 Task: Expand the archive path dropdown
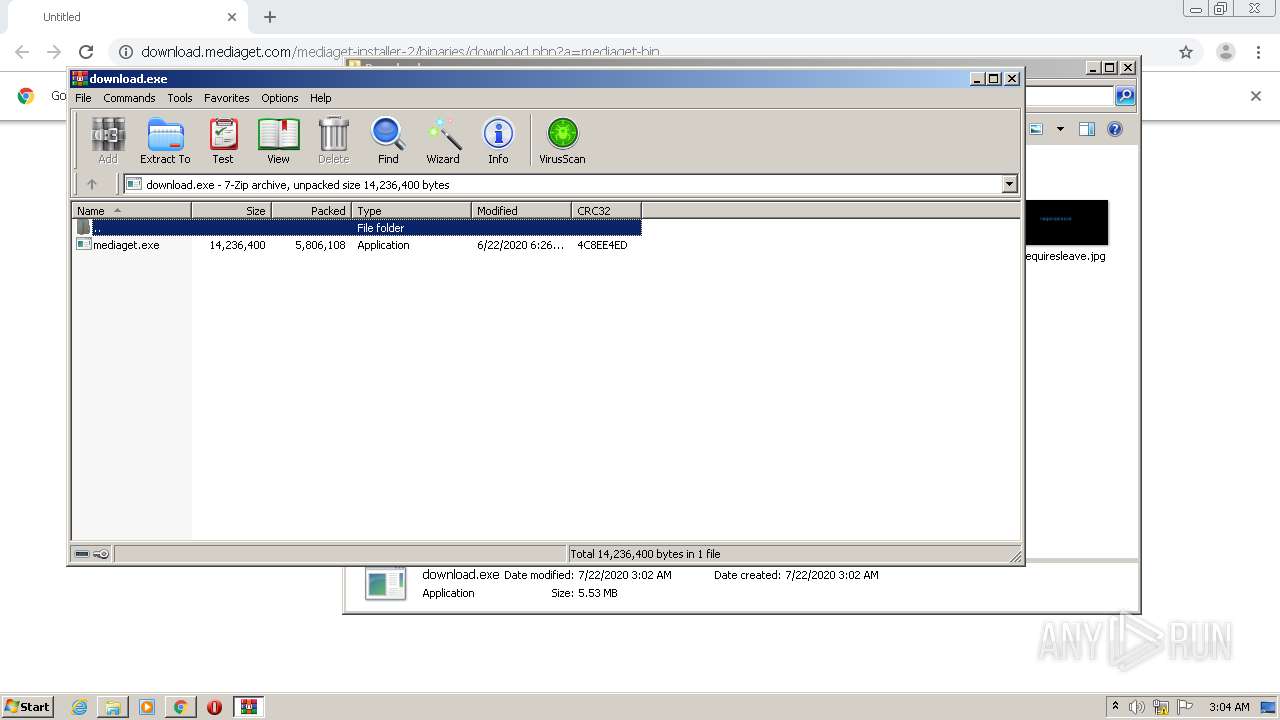pyautogui.click(x=1009, y=184)
